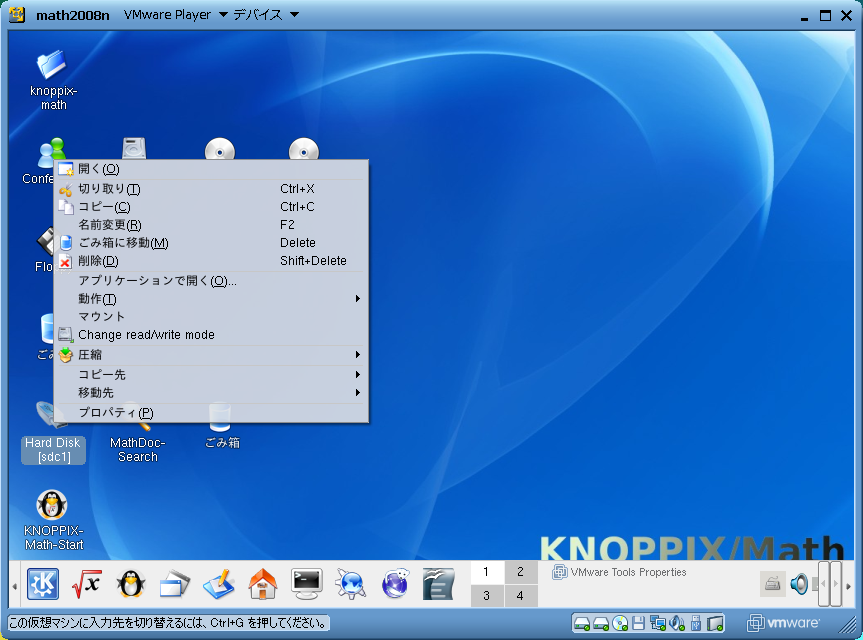Screen dimensions: 863x640
Task: Click the USB device icon in VMware status bar
Action: (696, 623)
